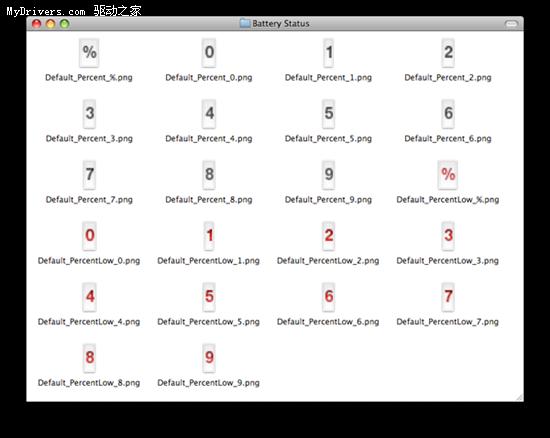Toggle the toolbar pill button in title bar
Viewport: 550px width, 438px height.
(x=511, y=24)
